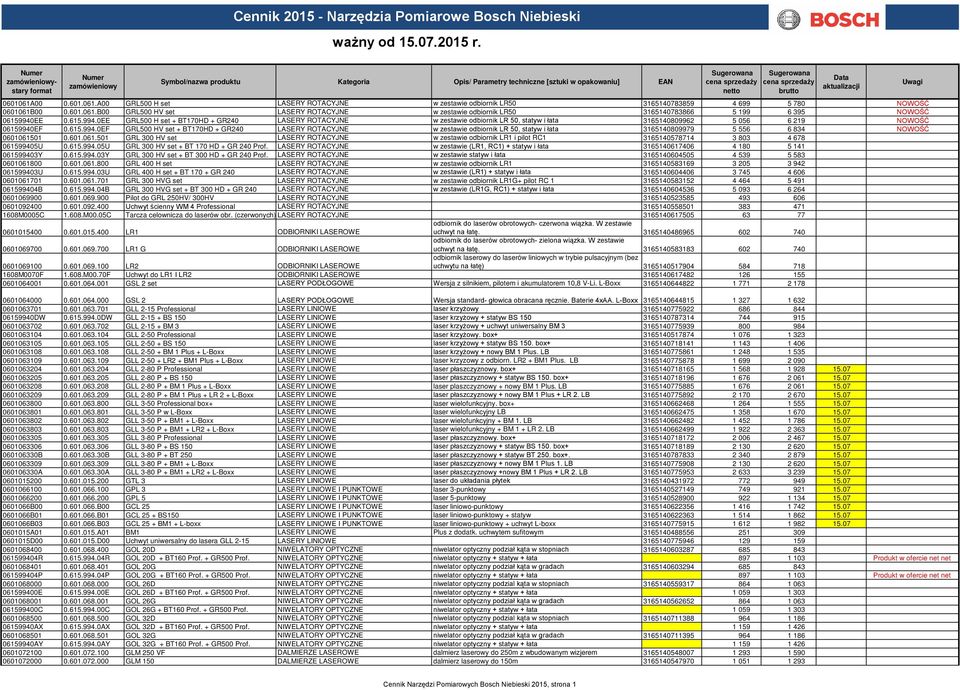This screenshot has width=960, height=690.
Task: Select order number cell 0.601.072.100
Action: [93, 652]
